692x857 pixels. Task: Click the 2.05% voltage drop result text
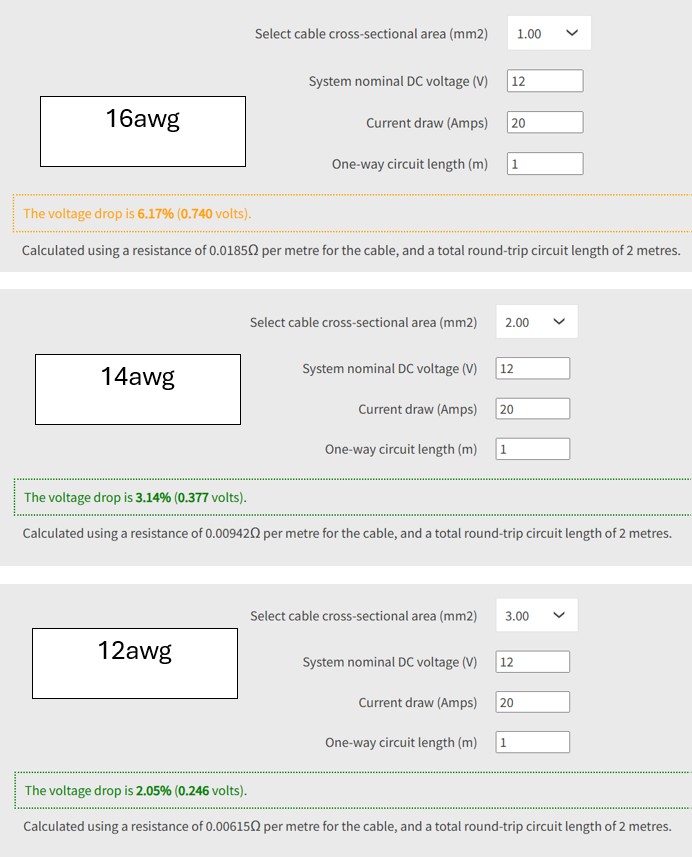135,791
